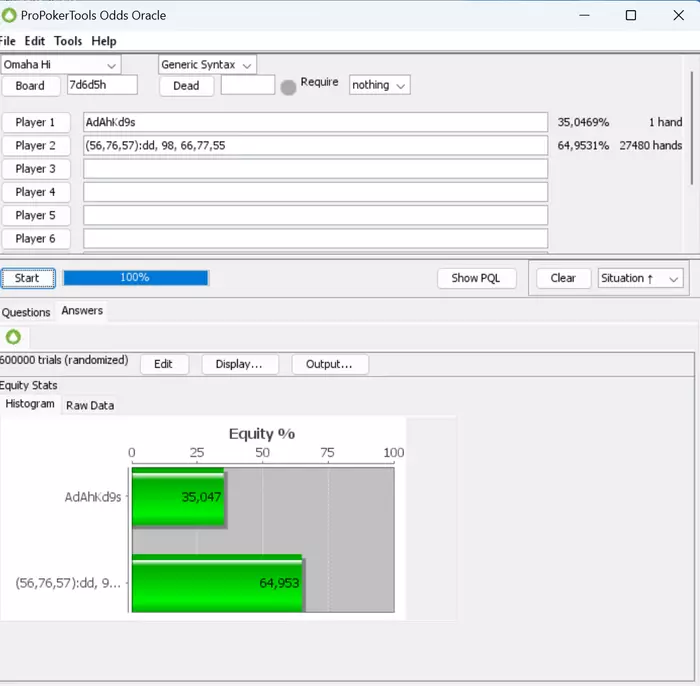Screen dimensions: 700x686
Task: Open the Tools menu
Action: [x=68, y=41]
